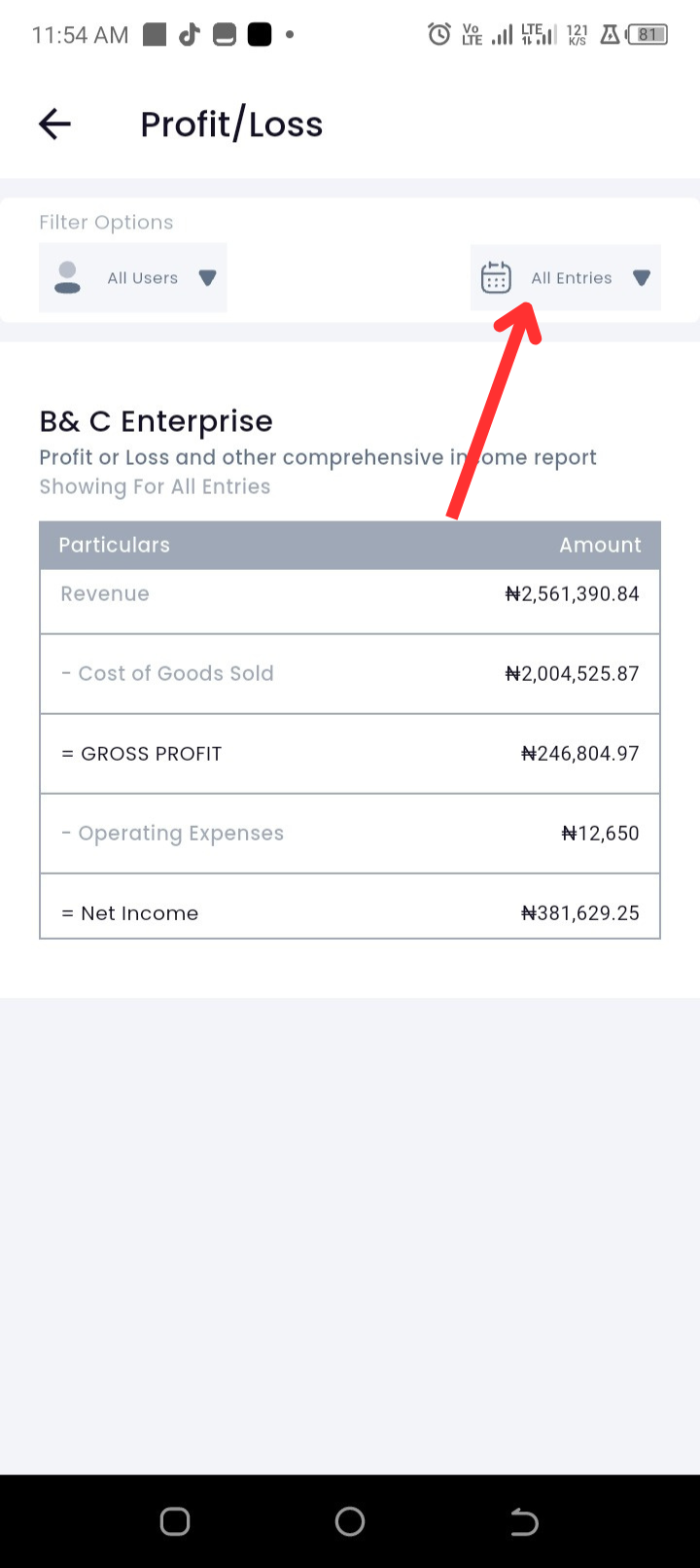The width and height of the screenshot is (700, 1568).
Task: Tap the back arrow icon
Action: 54,124
